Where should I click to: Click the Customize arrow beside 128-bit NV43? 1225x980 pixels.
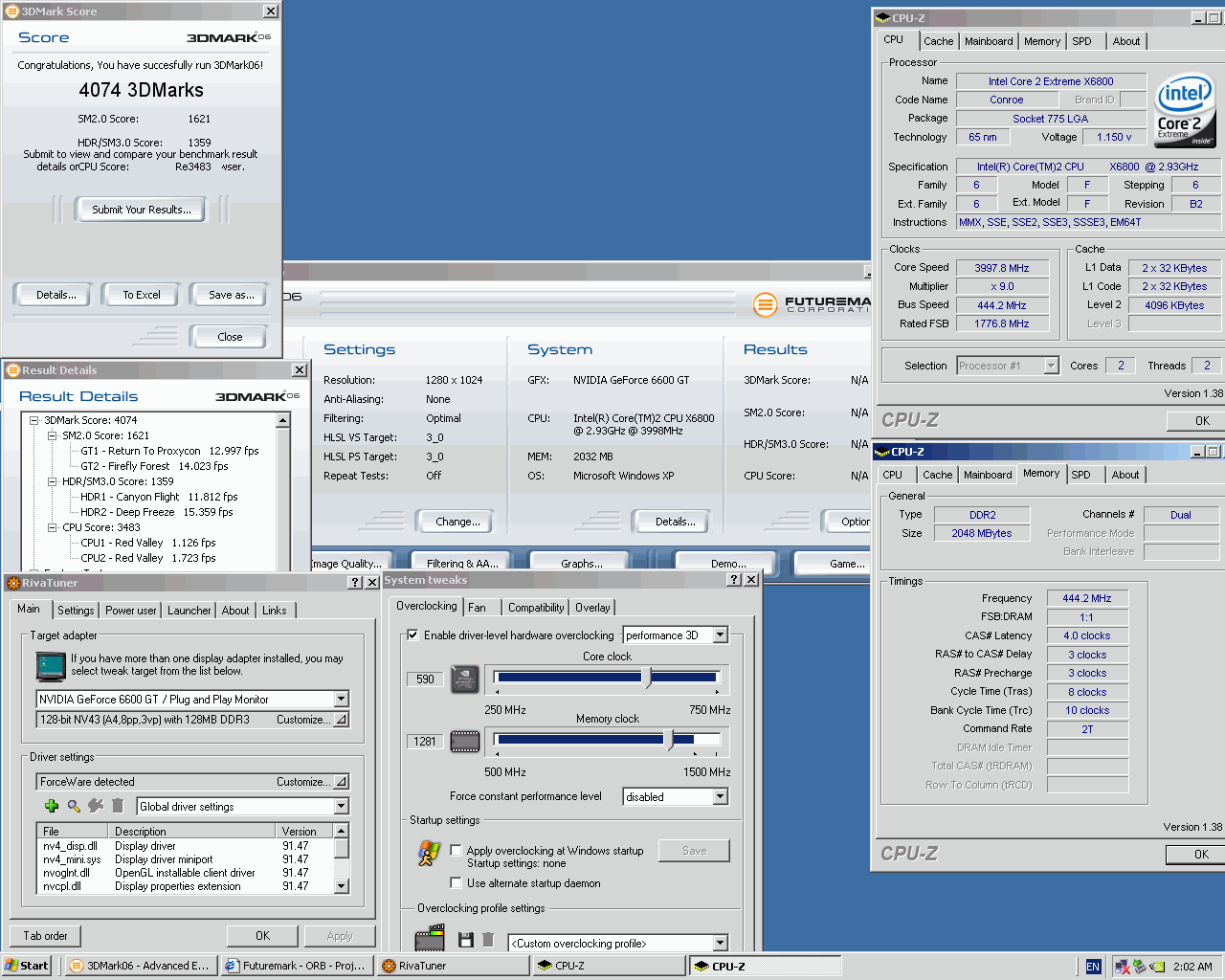[x=341, y=719]
